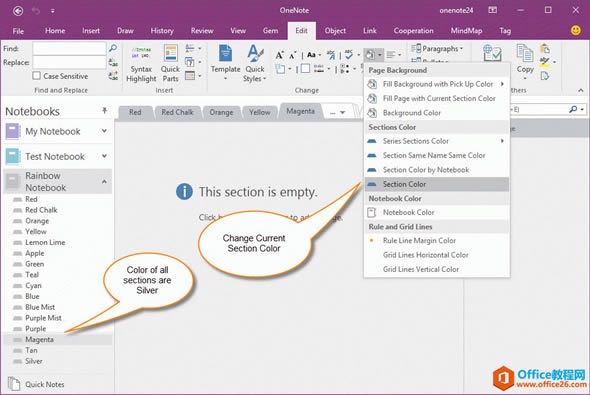
Task: Expand Test Notebook chevron
Action: click(104, 156)
